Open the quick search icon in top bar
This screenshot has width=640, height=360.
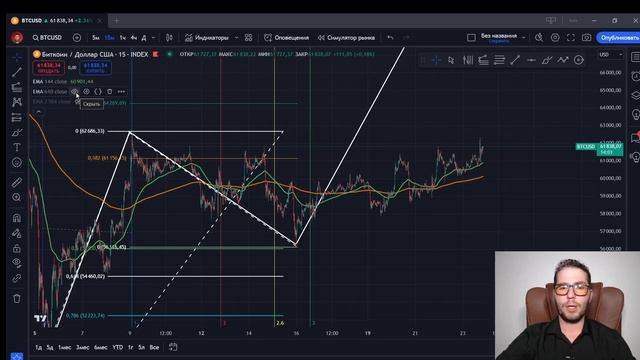coord(539,38)
